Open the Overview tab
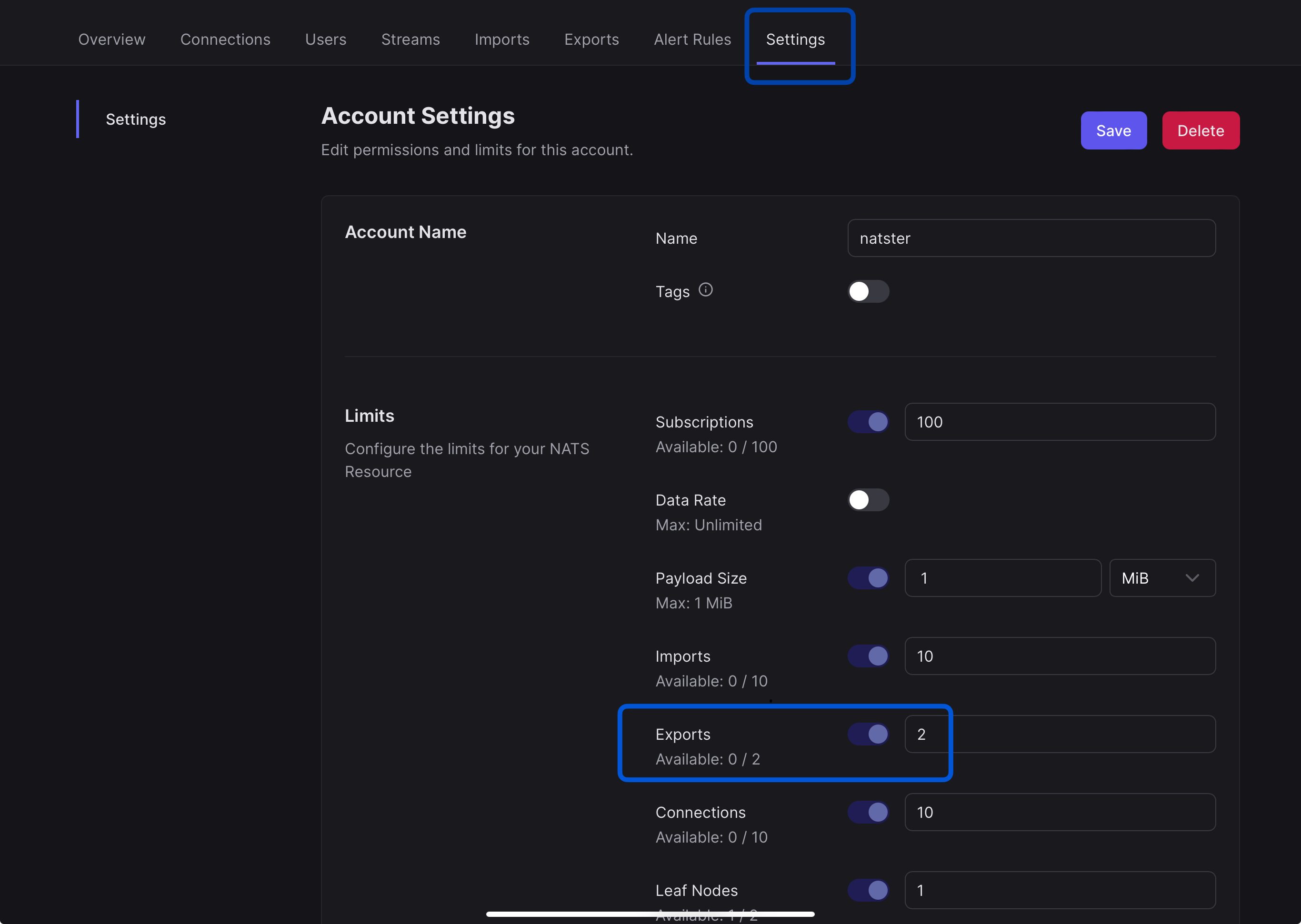The height and width of the screenshot is (924, 1301). click(111, 39)
